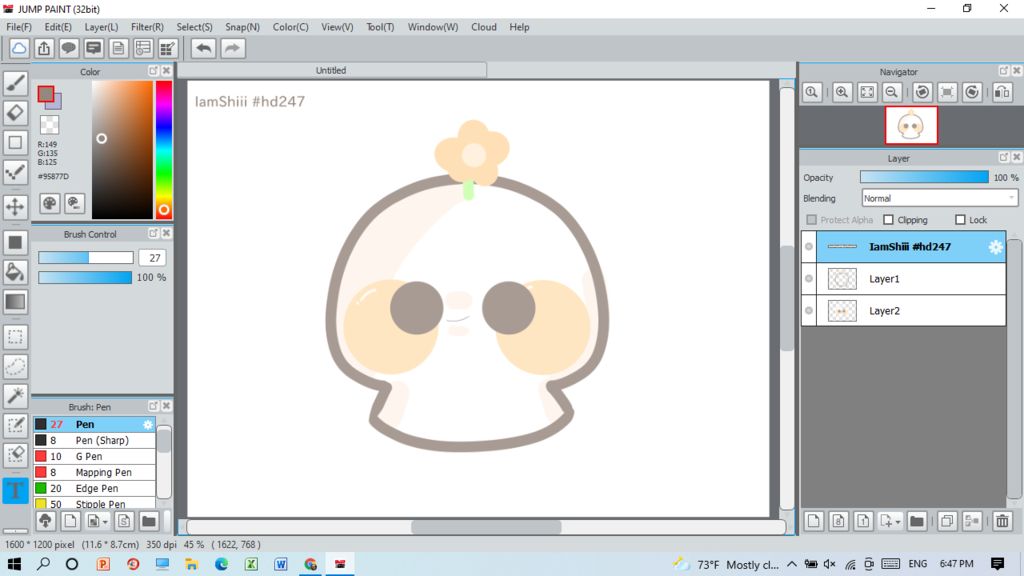1024x576 pixels.
Task: Delete layer with the trash icon
Action: 1002,521
